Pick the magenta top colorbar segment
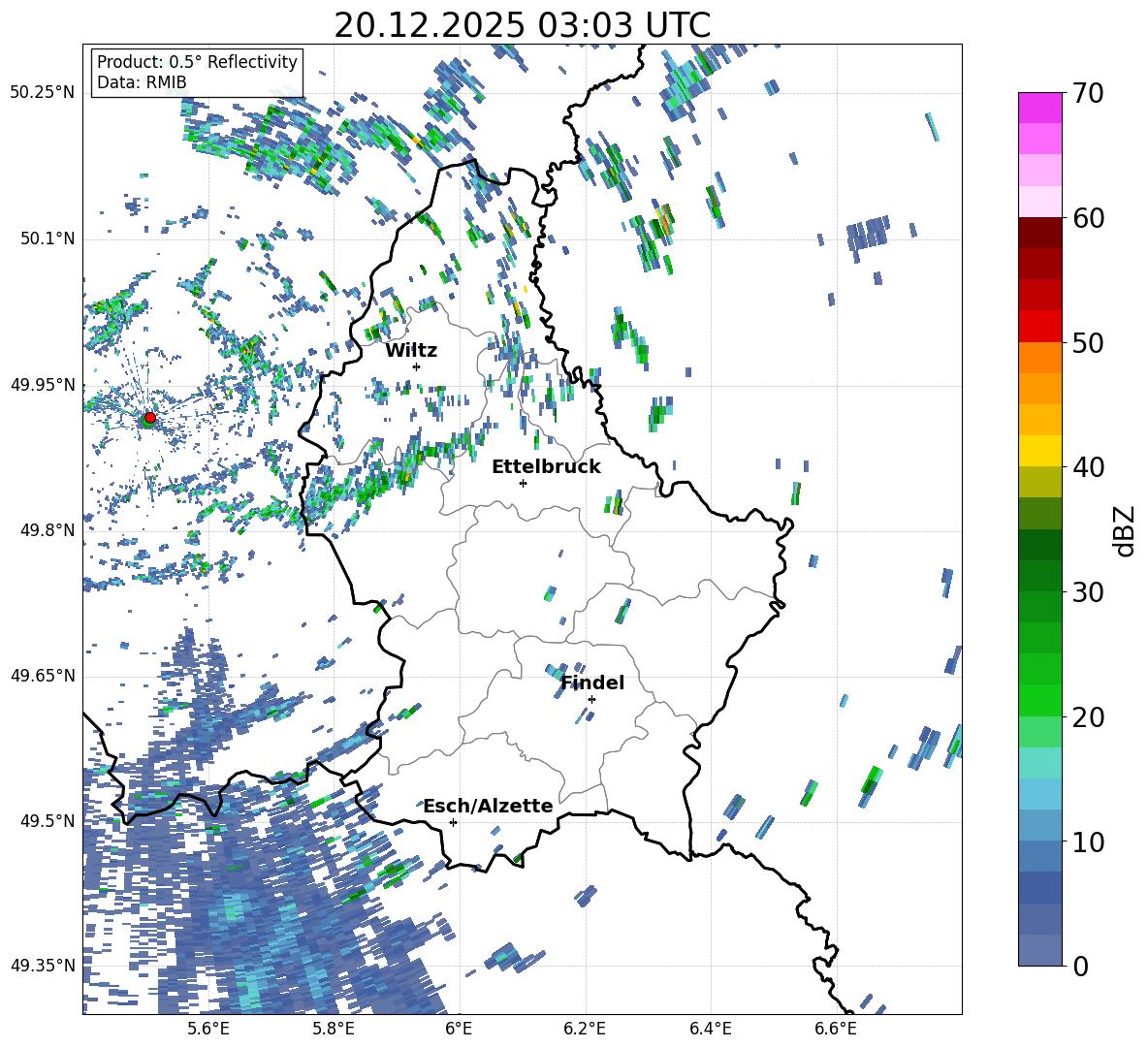Screen dimensions: 1148x1048 tap(1040, 108)
